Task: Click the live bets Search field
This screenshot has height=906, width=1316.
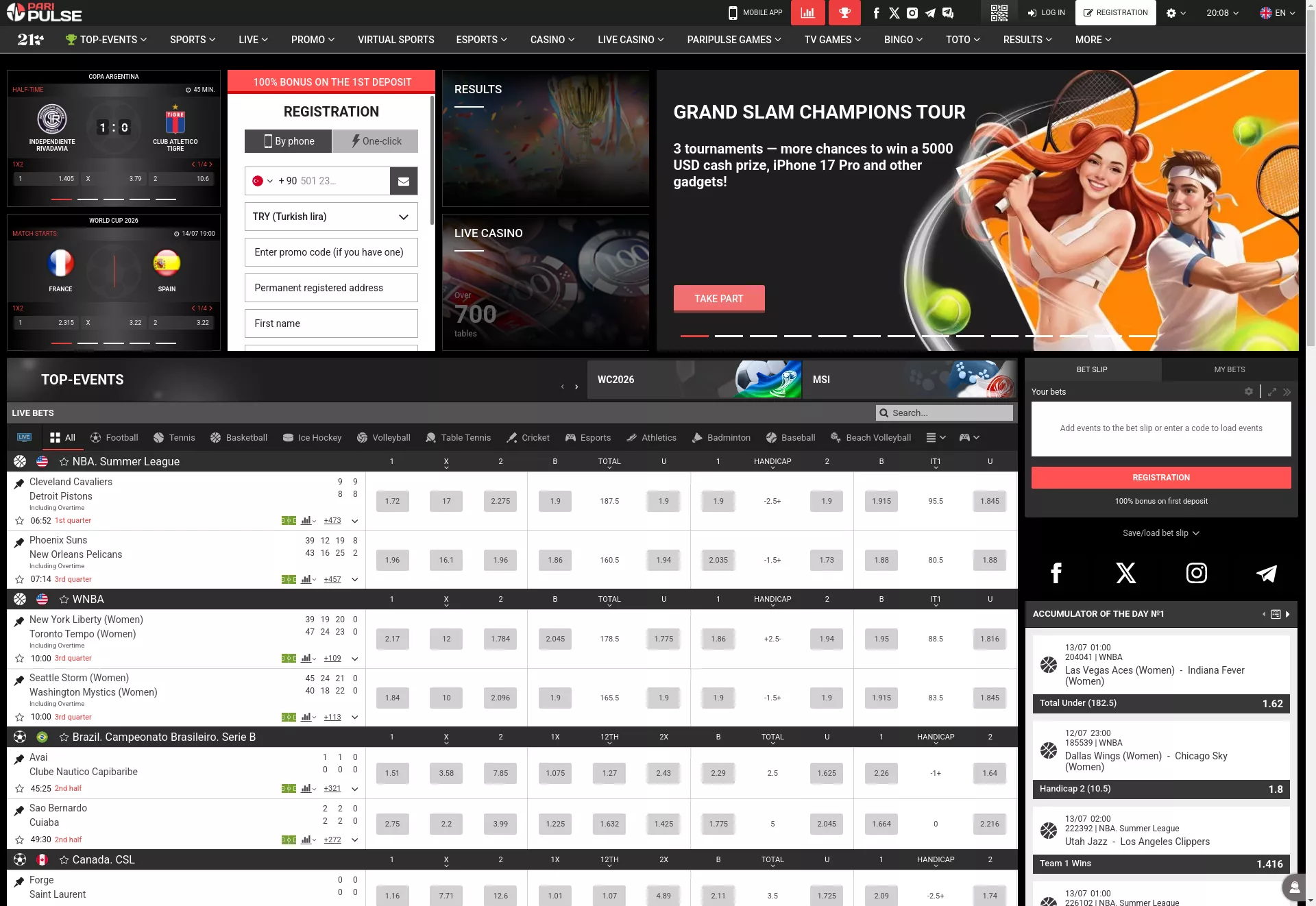Action: tap(945, 413)
